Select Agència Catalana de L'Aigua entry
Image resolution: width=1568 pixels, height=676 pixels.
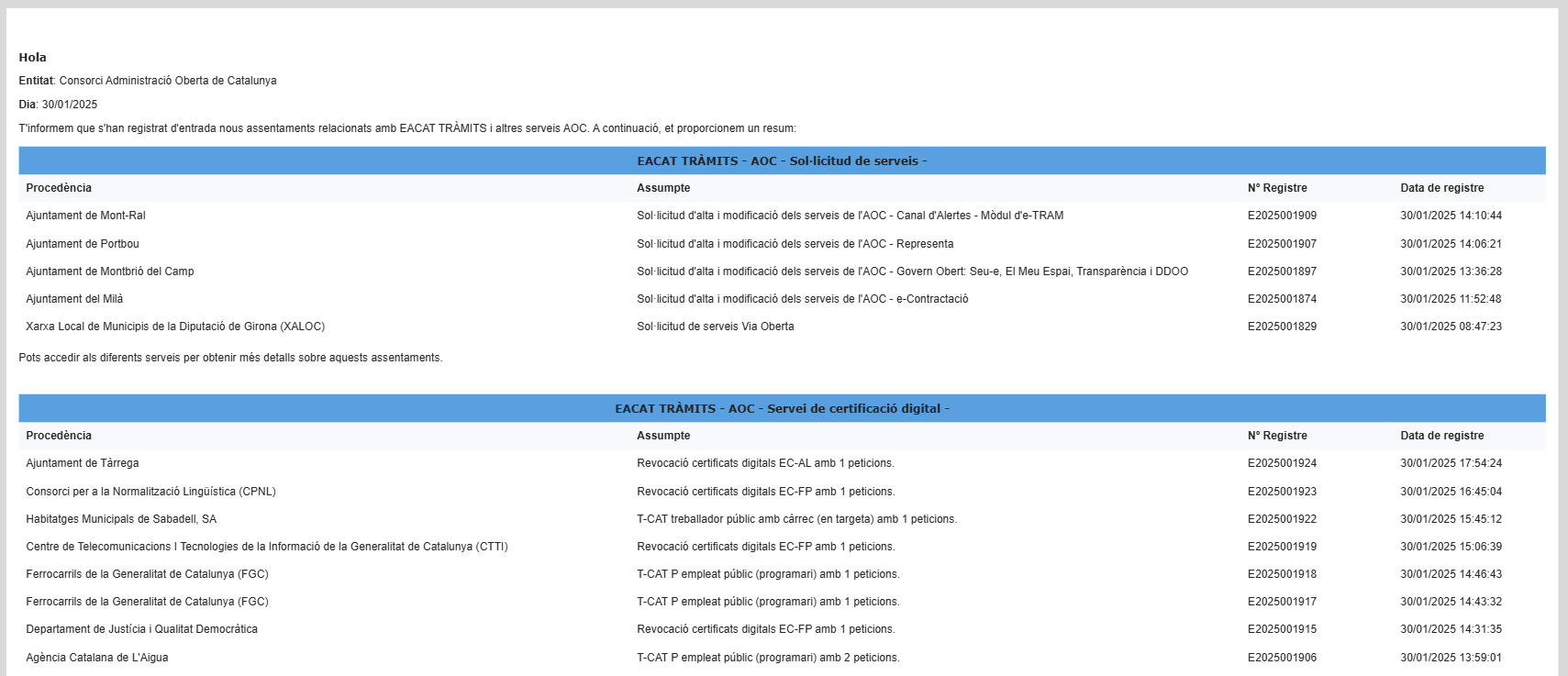pos(97,658)
